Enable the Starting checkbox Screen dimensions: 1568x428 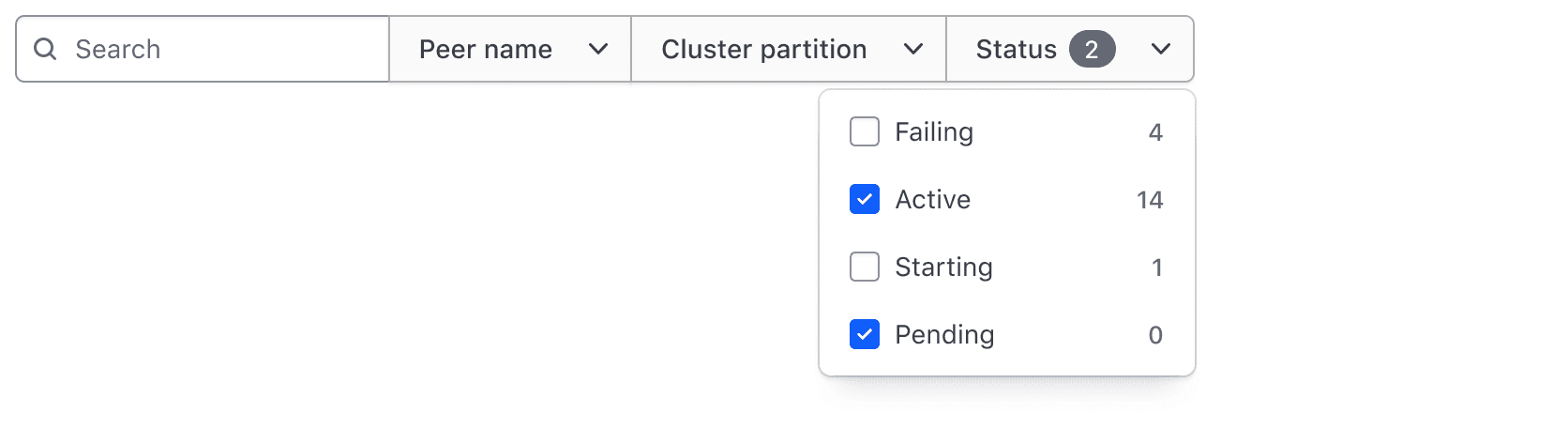pos(865,267)
